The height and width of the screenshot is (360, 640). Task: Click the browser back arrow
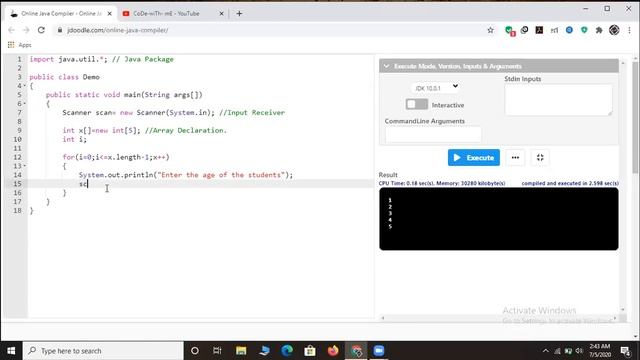[x=11, y=30]
